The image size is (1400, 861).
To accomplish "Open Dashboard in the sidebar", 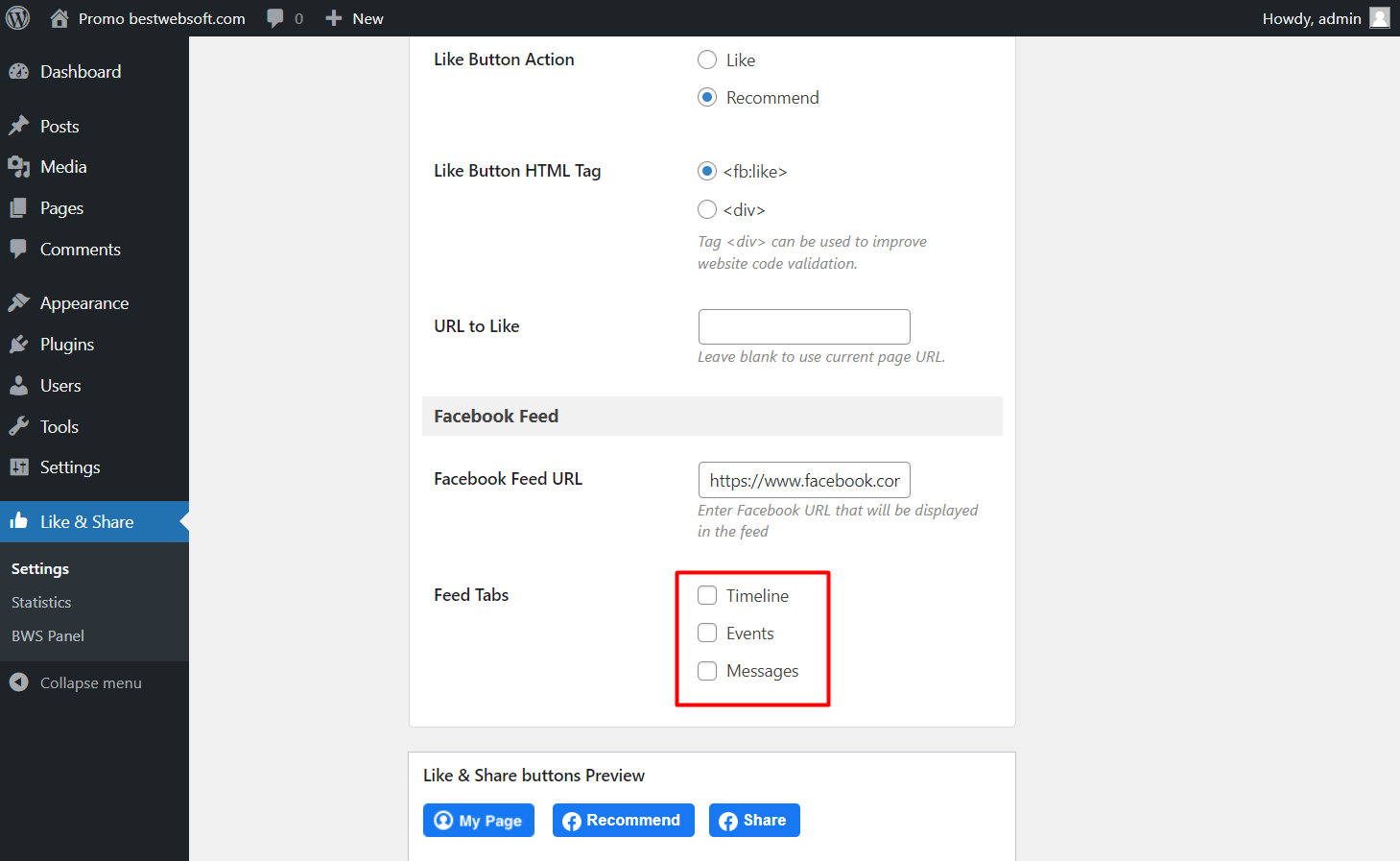I will (94, 72).
